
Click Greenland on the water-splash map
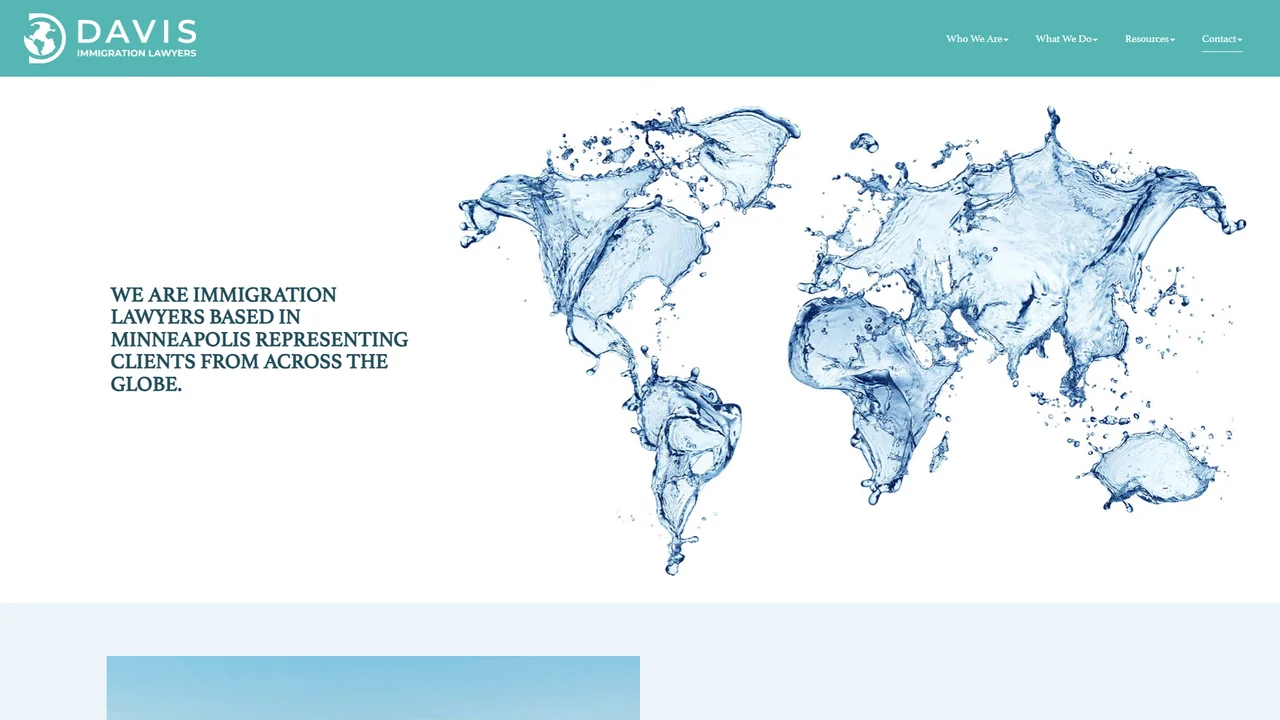coord(740,155)
